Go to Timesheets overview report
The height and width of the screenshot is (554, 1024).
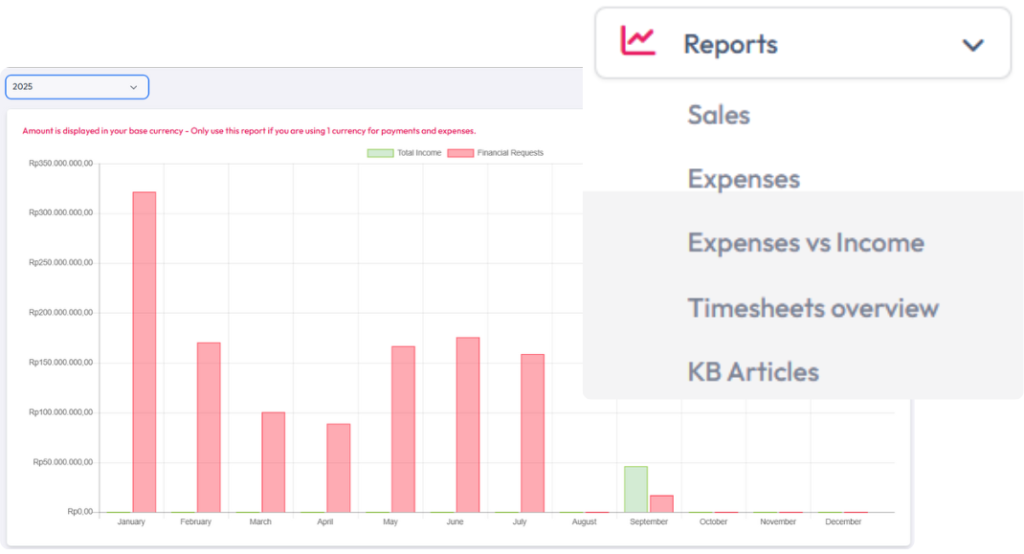(x=812, y=308)
